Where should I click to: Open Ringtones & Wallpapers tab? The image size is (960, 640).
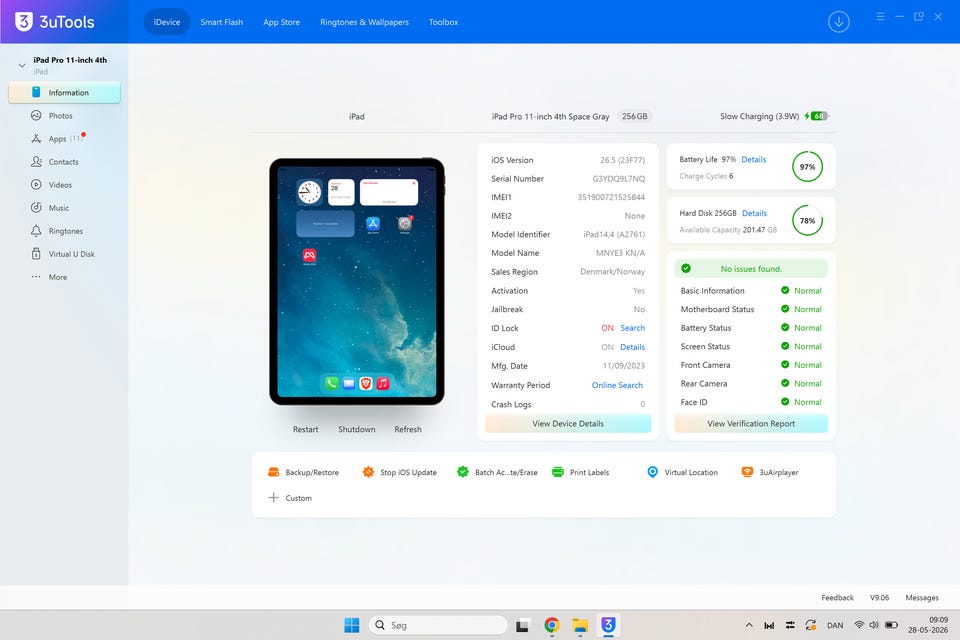coord(364,22)
